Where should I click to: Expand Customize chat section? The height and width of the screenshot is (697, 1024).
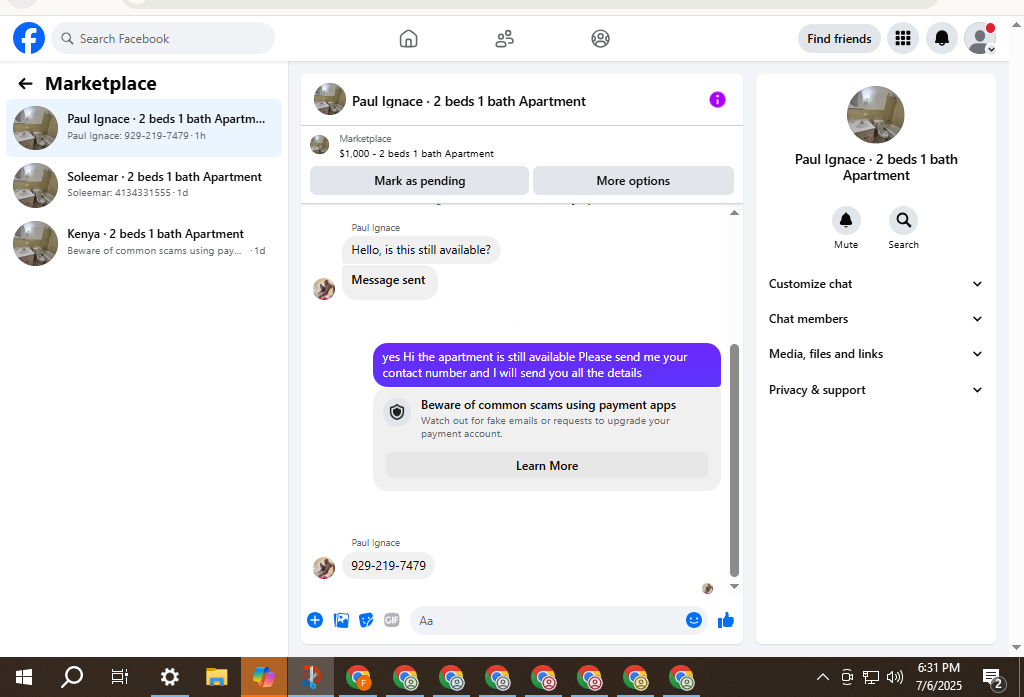pos(875,284)
